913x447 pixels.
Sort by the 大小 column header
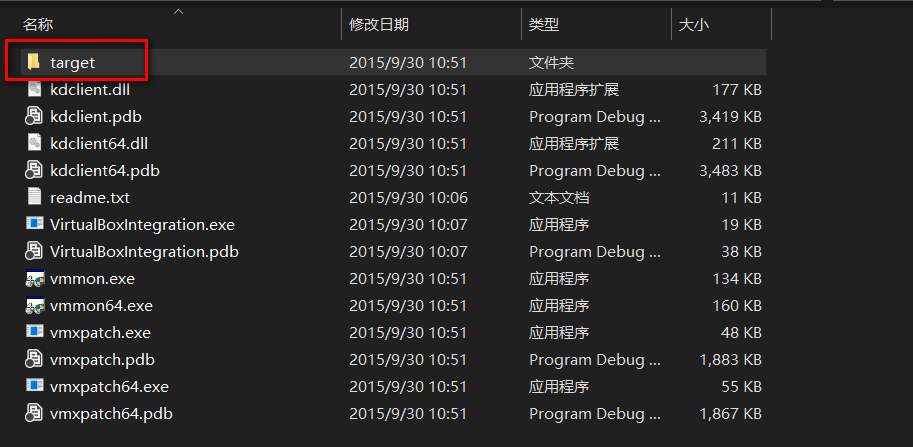(x=694, y=24)
